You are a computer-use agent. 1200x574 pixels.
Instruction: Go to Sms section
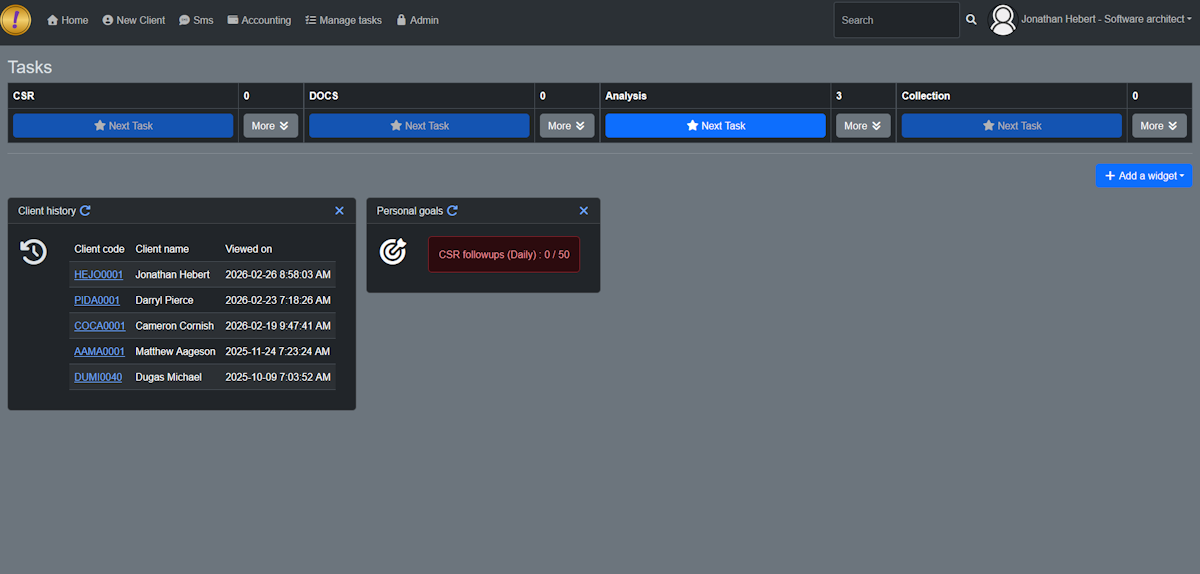[x=196, y=20]
